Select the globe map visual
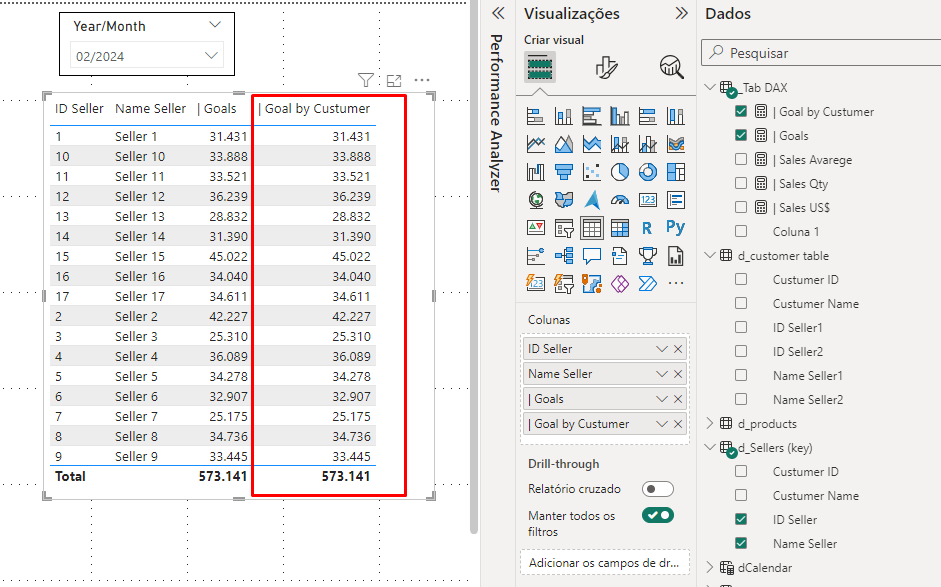The width and height of the screenshot is (941, 587). tap(535, 200)
